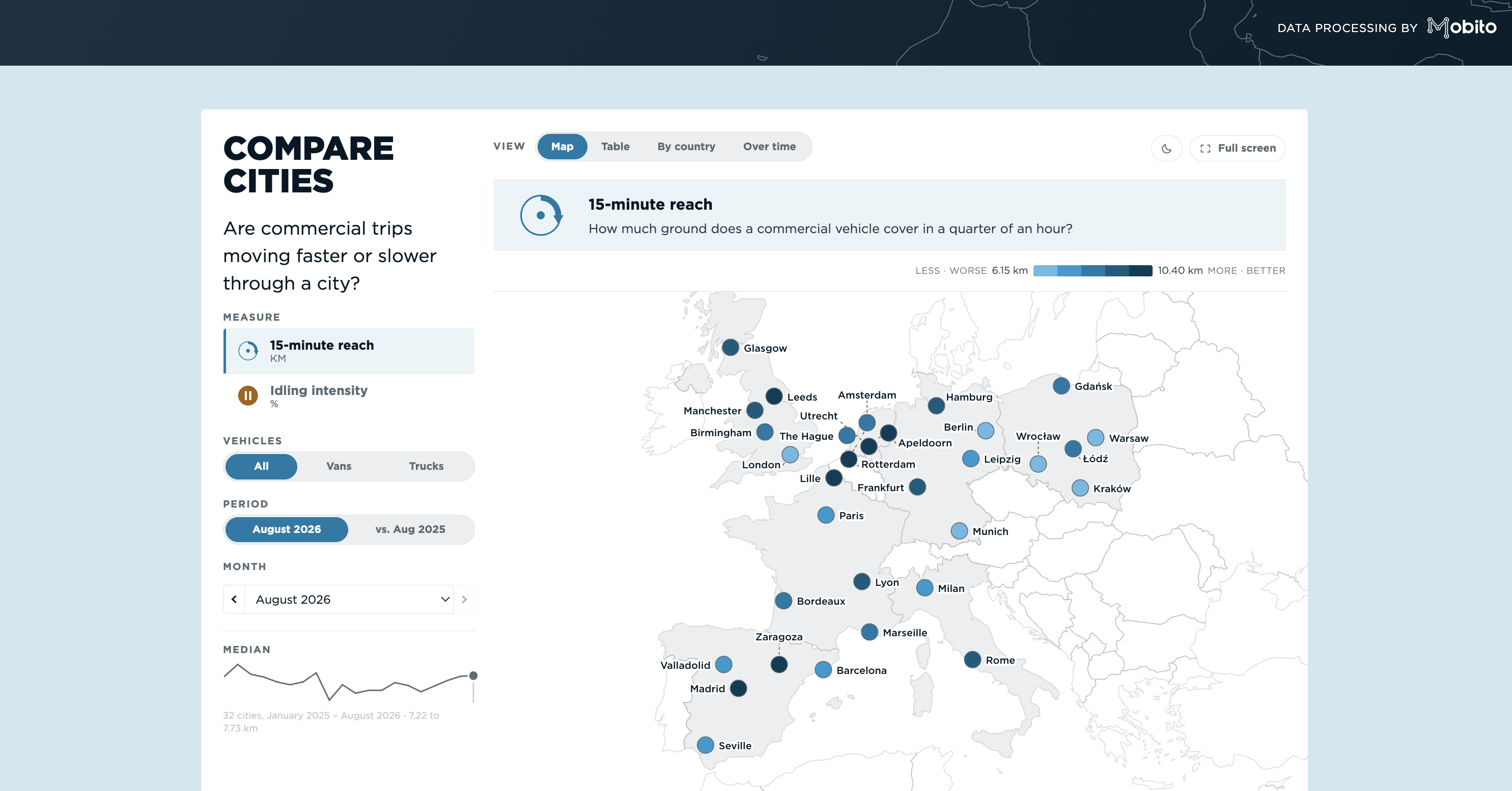Filter vehicles to Vans
Screen dimensions: 1512x791
tap(339, 466)
